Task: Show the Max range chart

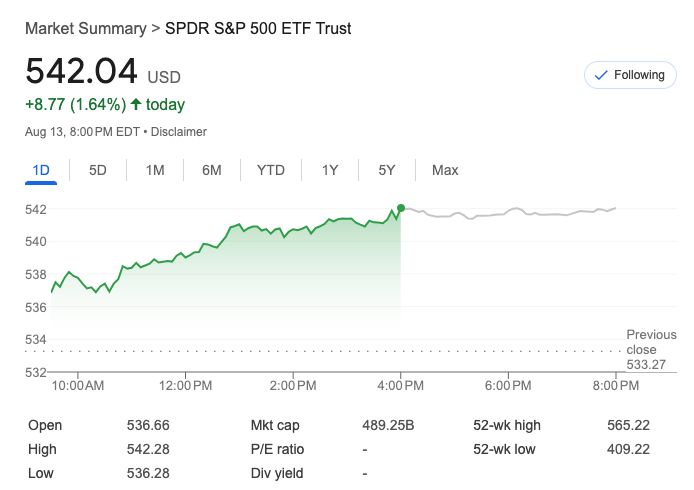Action: pyautogui.click(x=445, y=170)
